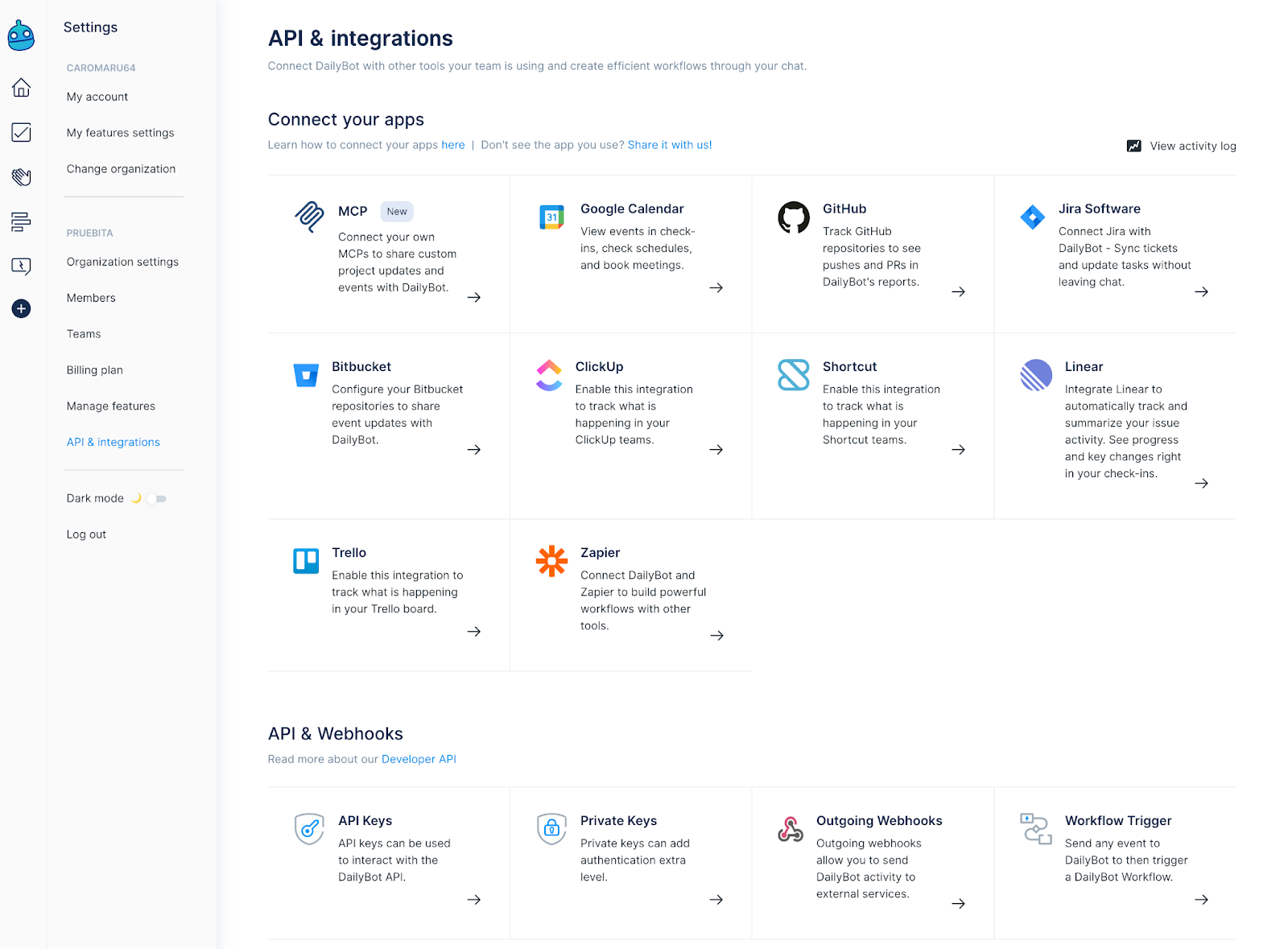The height and width of the screenshot is (949, 1288).
Task: Click the Trello board icon
Action: coord(306,561)
